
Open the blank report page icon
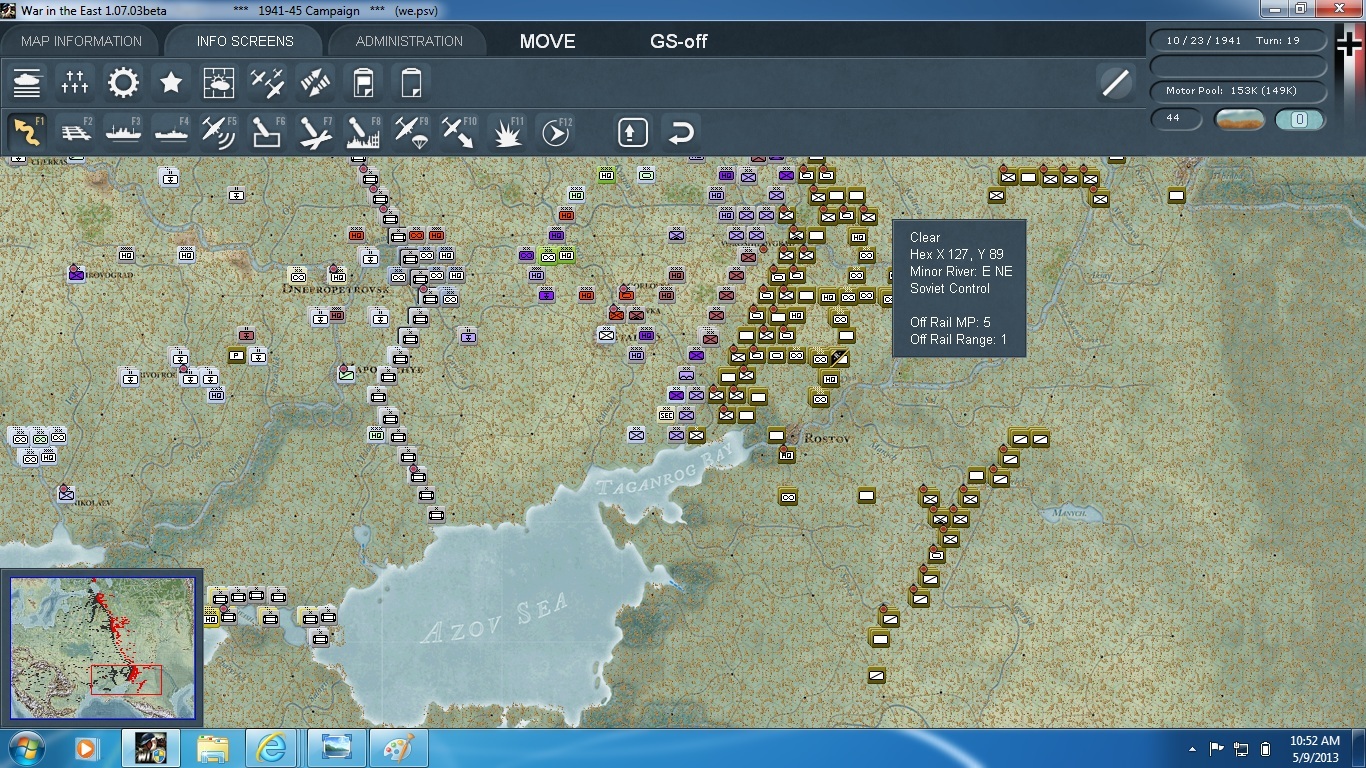411,83
